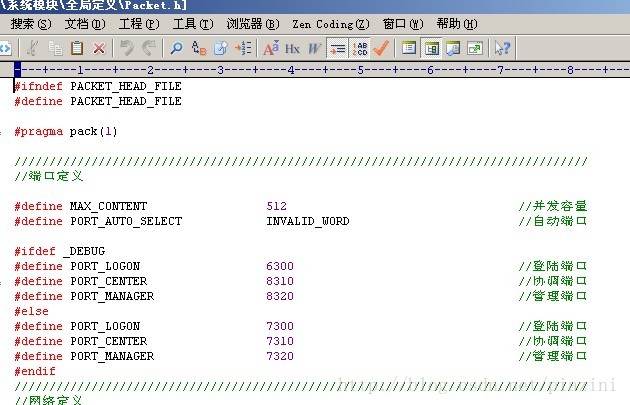
Task: Open the font settings Aa icon
Action: (271, 48)
